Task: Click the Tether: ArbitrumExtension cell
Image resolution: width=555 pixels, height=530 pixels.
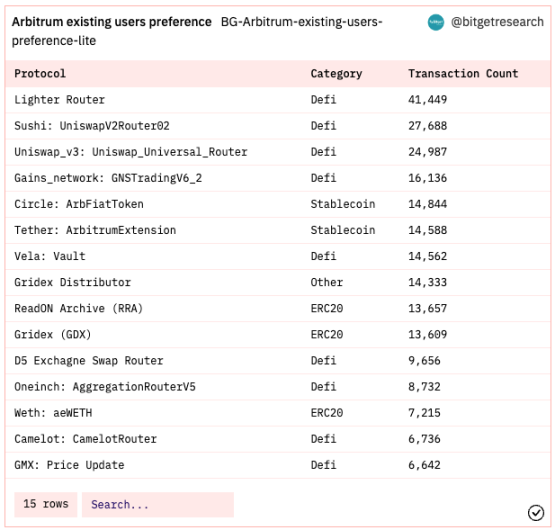Action: click(95, 230)
